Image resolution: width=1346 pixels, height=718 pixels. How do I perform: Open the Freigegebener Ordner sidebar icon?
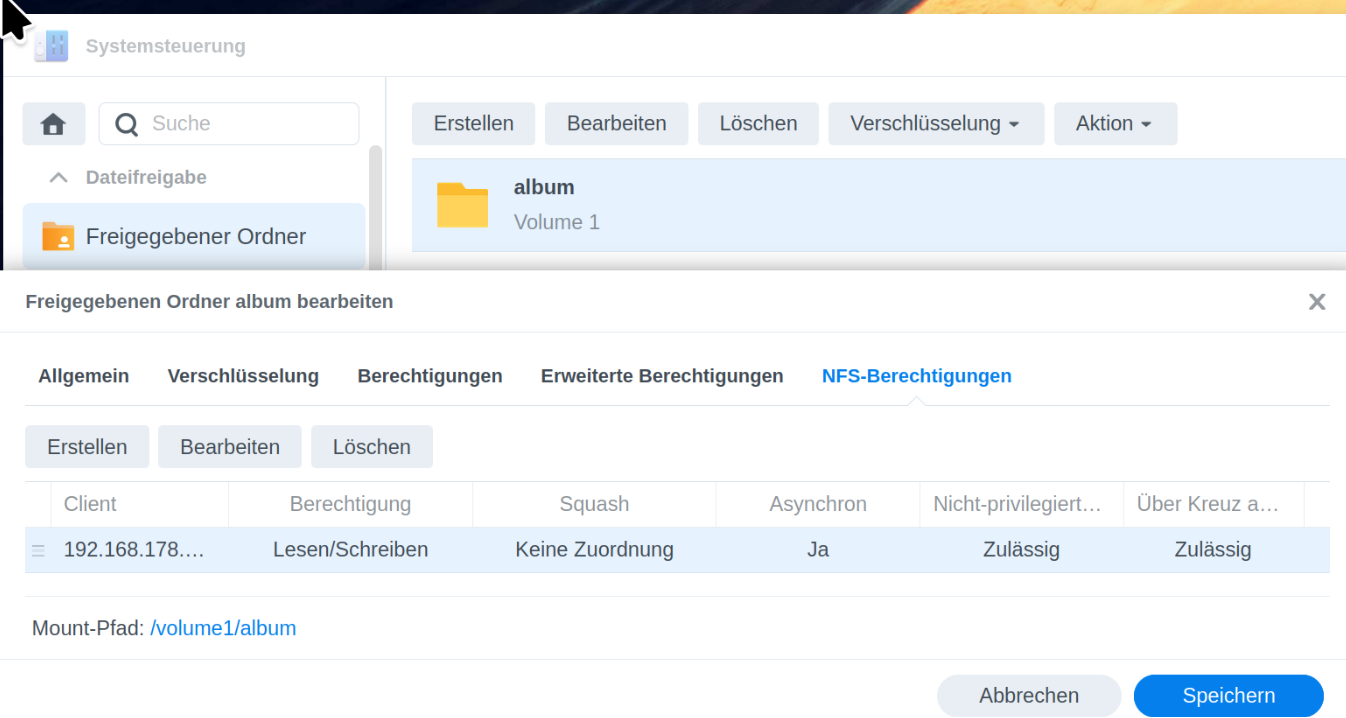[x=58, y=236]
